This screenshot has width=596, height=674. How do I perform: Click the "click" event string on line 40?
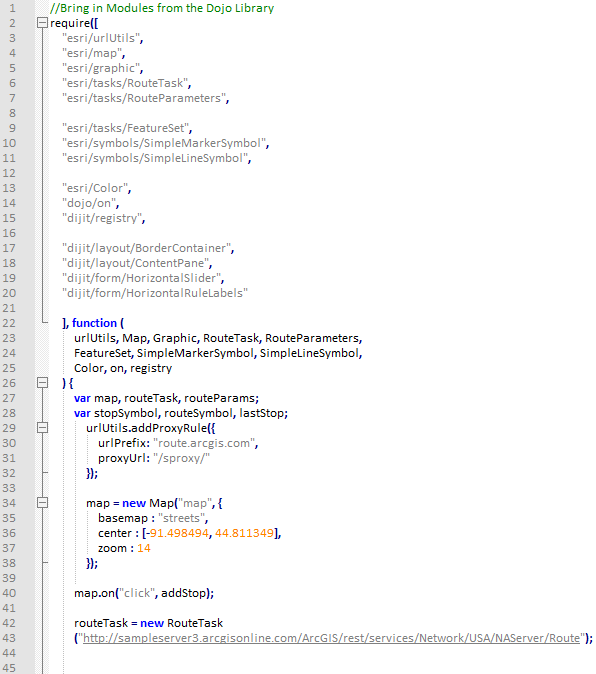point(137,593)
